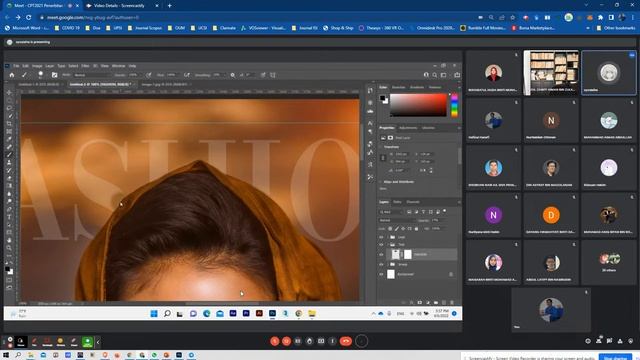Select the Eraser tool
The width and height of the screenshot is (640, 360).
point(9,178)
